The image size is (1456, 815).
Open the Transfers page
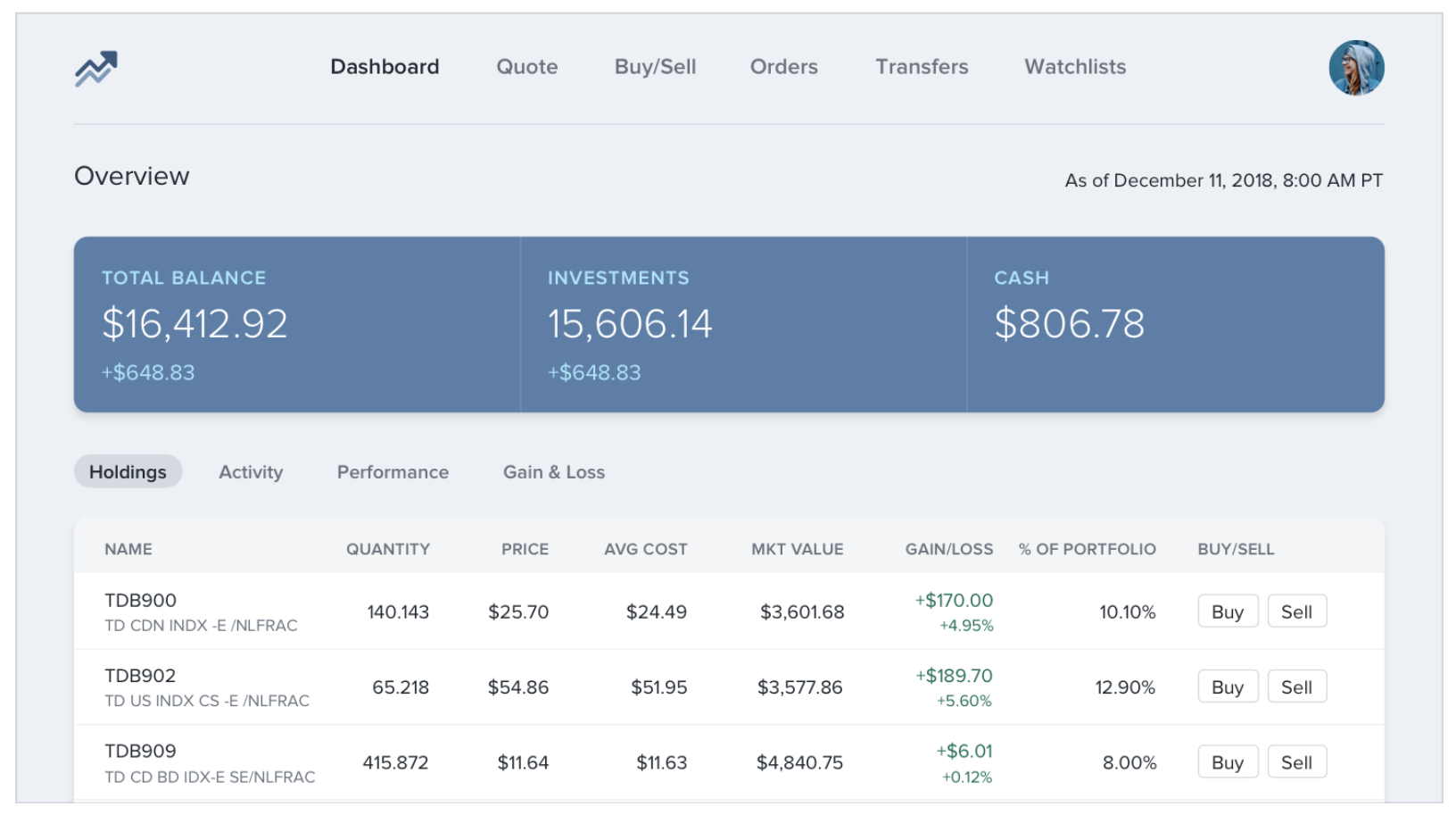pos(922,67)
